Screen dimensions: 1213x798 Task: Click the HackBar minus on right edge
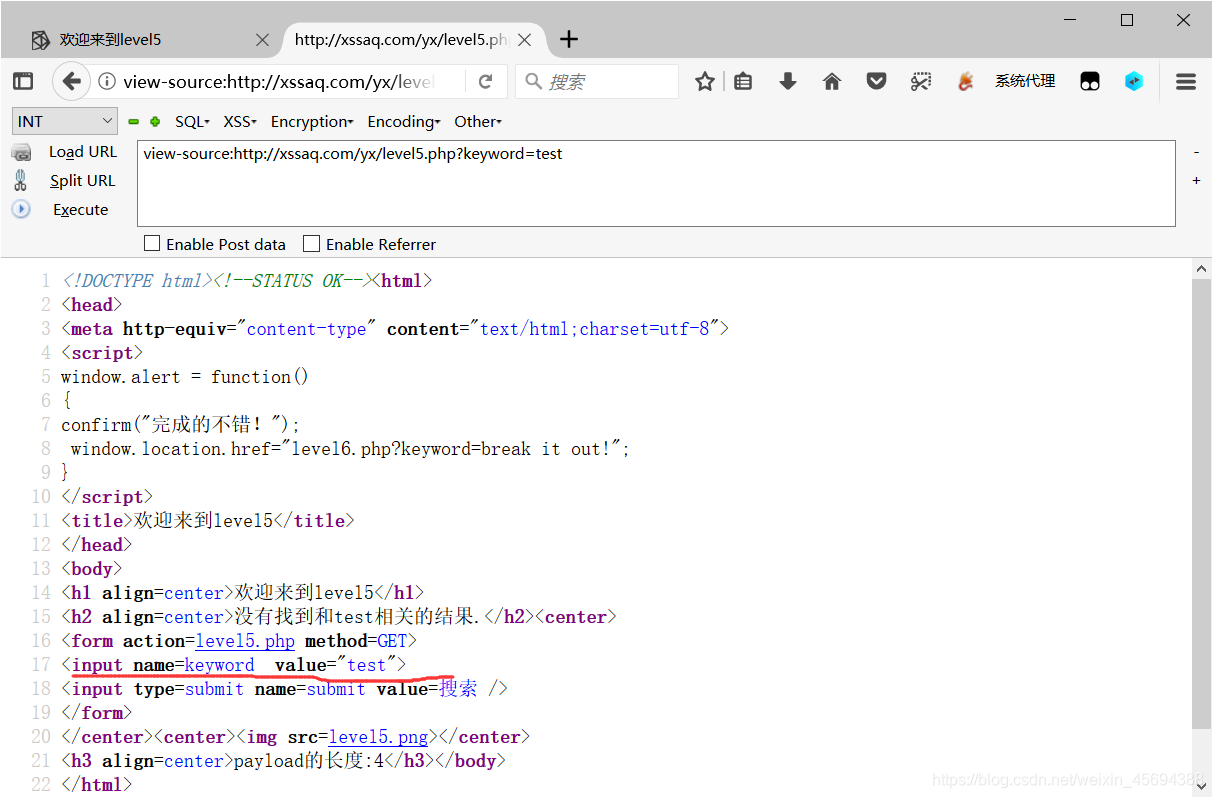(1197, 152)
